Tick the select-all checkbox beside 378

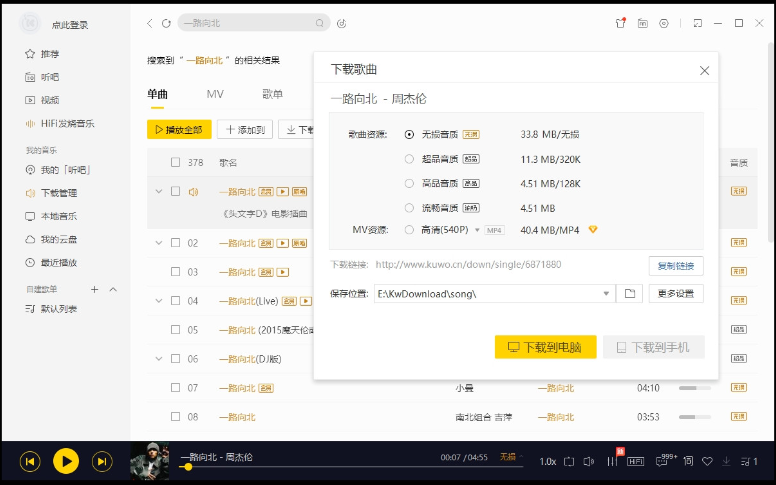[x=175, y=162]
